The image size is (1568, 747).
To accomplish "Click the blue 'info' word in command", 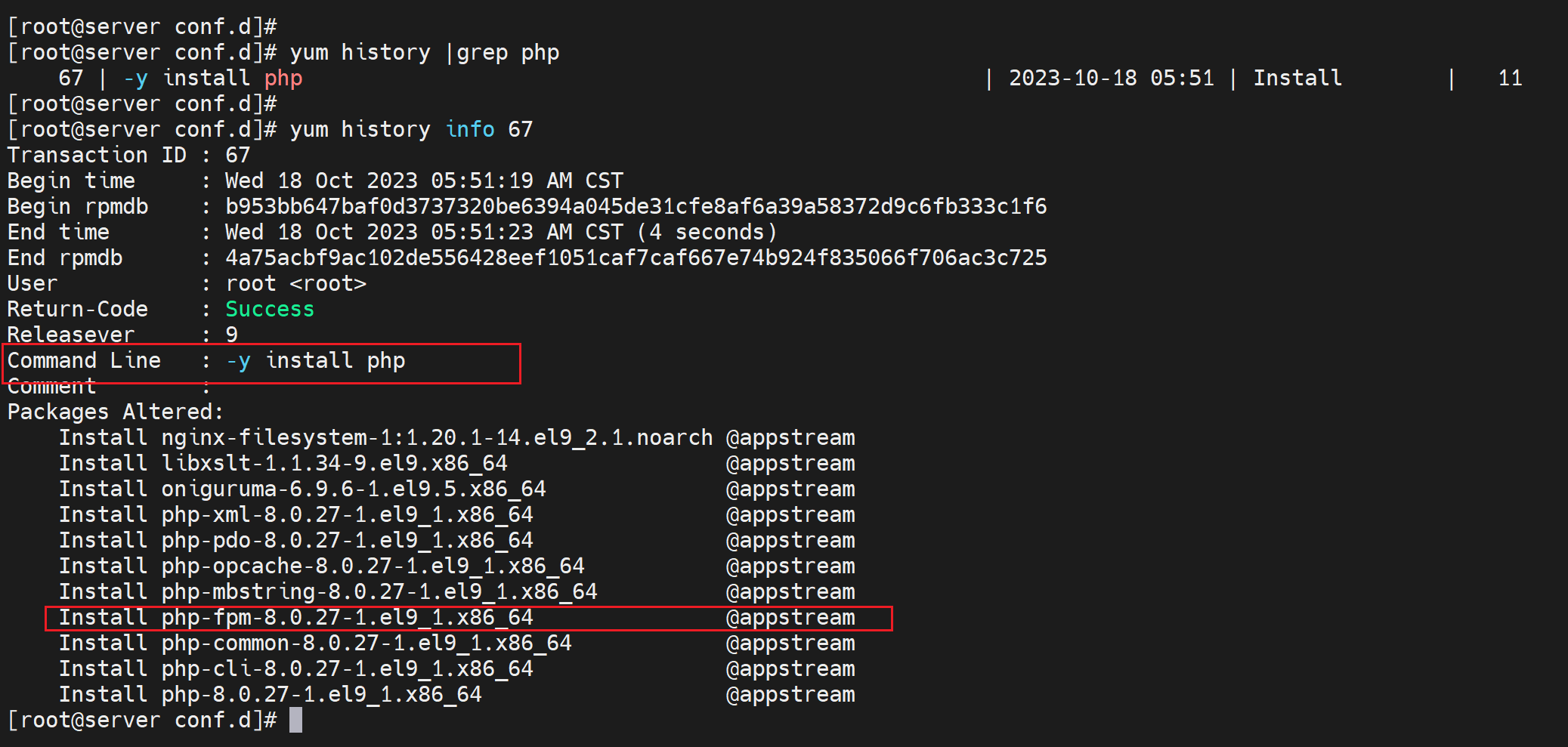I will coord(469,129).
